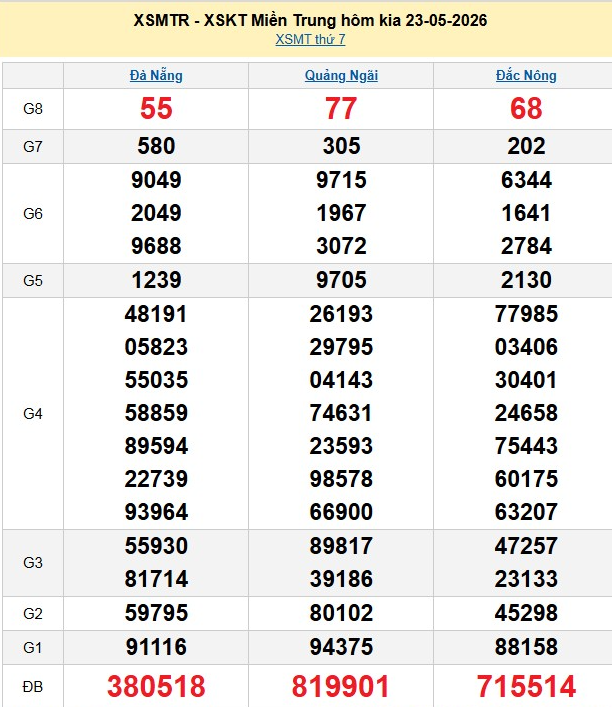Click the G4 number 05823
The image size is (612, 707).
156,347
